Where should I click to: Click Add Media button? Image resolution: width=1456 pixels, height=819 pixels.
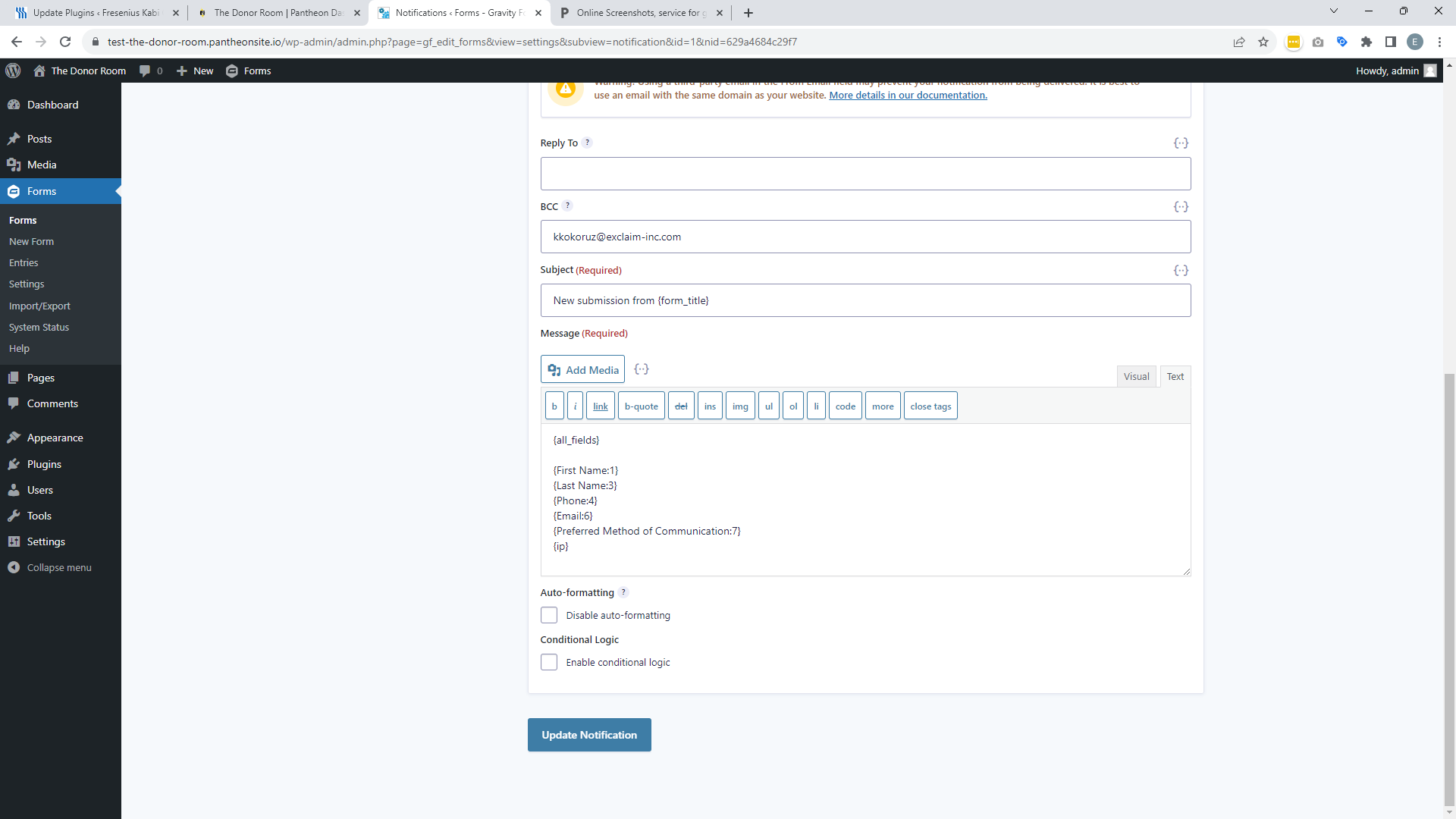point(582,369)
